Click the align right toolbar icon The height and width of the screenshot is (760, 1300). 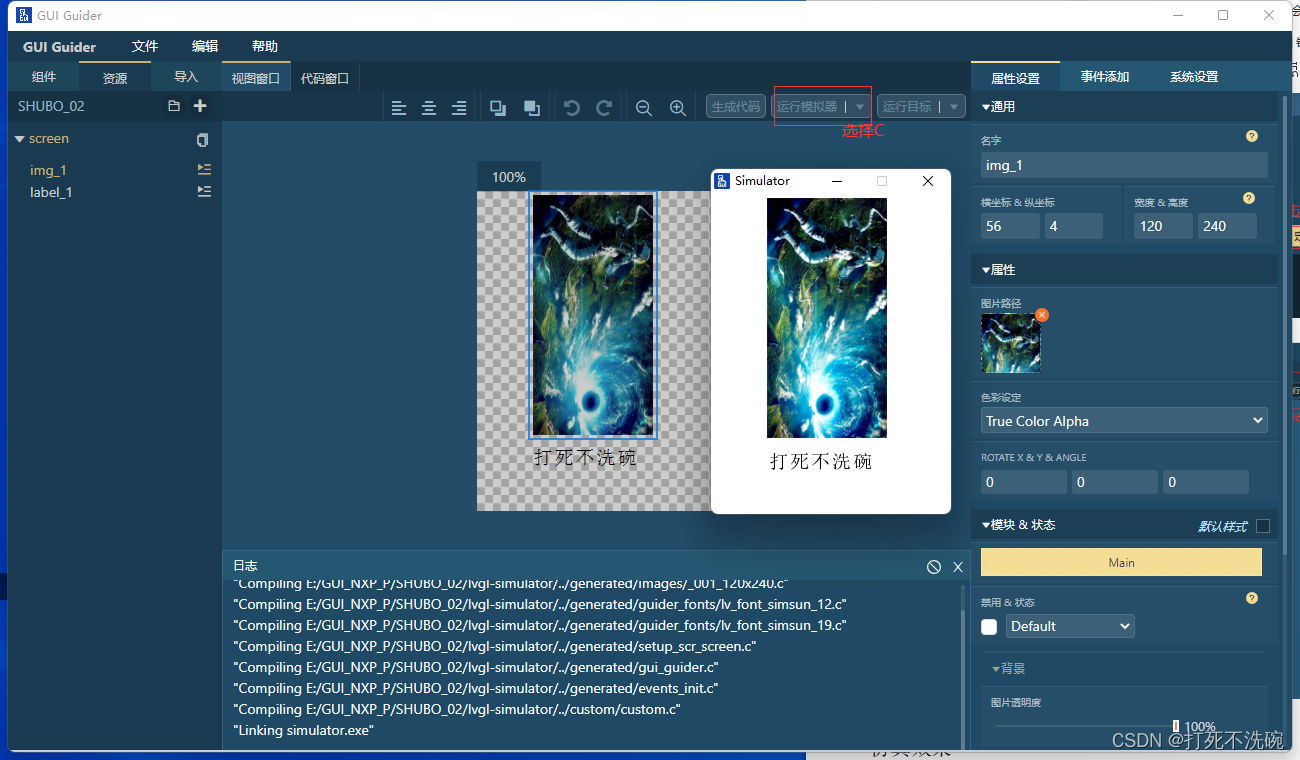[x=459, y=108]
